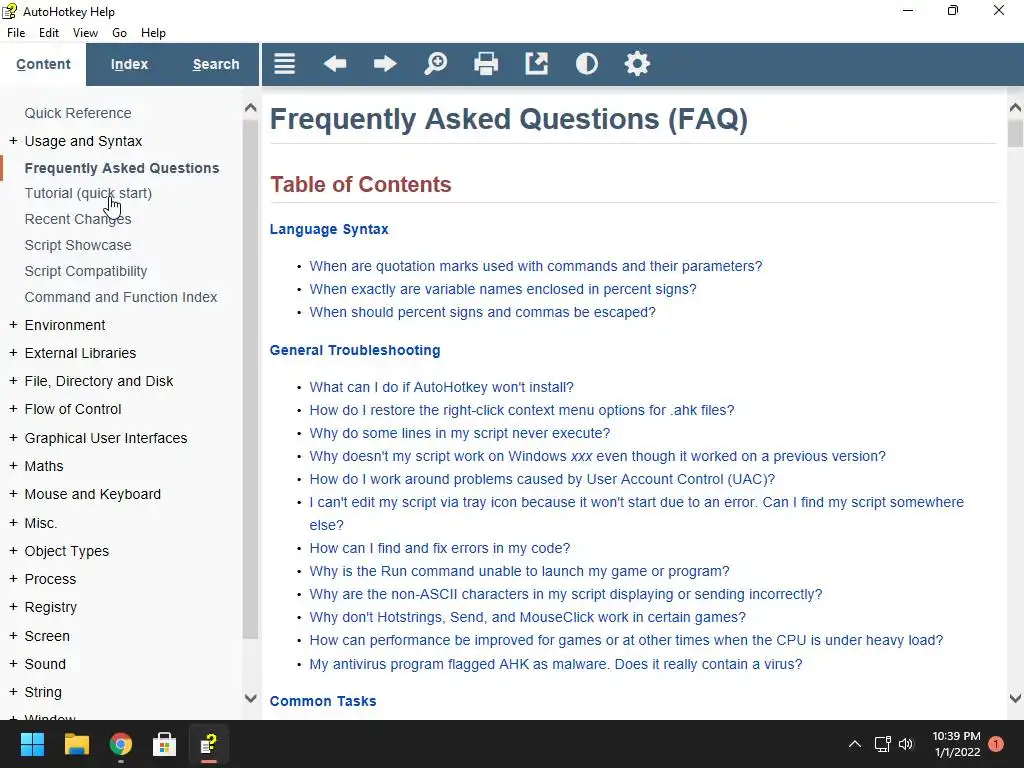Open the Go menu

pos(119,33)
